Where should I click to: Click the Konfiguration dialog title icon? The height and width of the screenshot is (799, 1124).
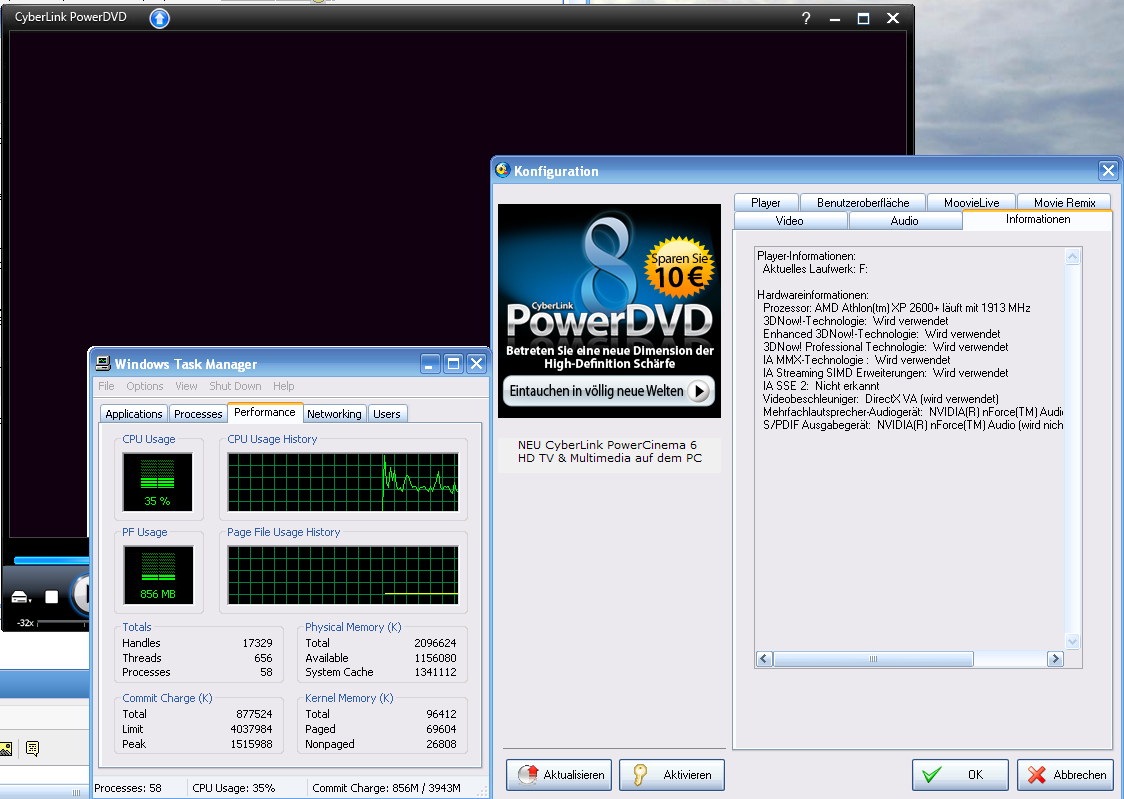pyautogui.click(x=503, y=170)
